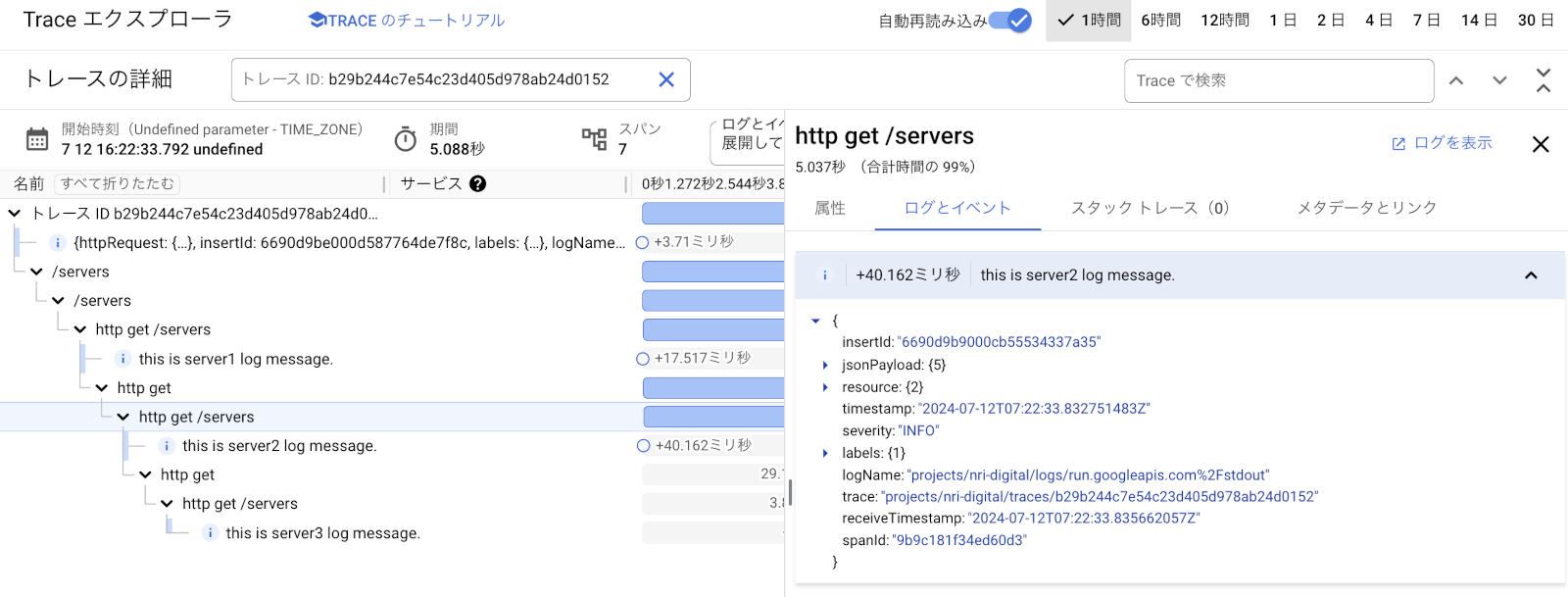Click the highlighted http get /servers span bar
The width and height of the screenshot is (1568, 597).
(x=713, y=417)
